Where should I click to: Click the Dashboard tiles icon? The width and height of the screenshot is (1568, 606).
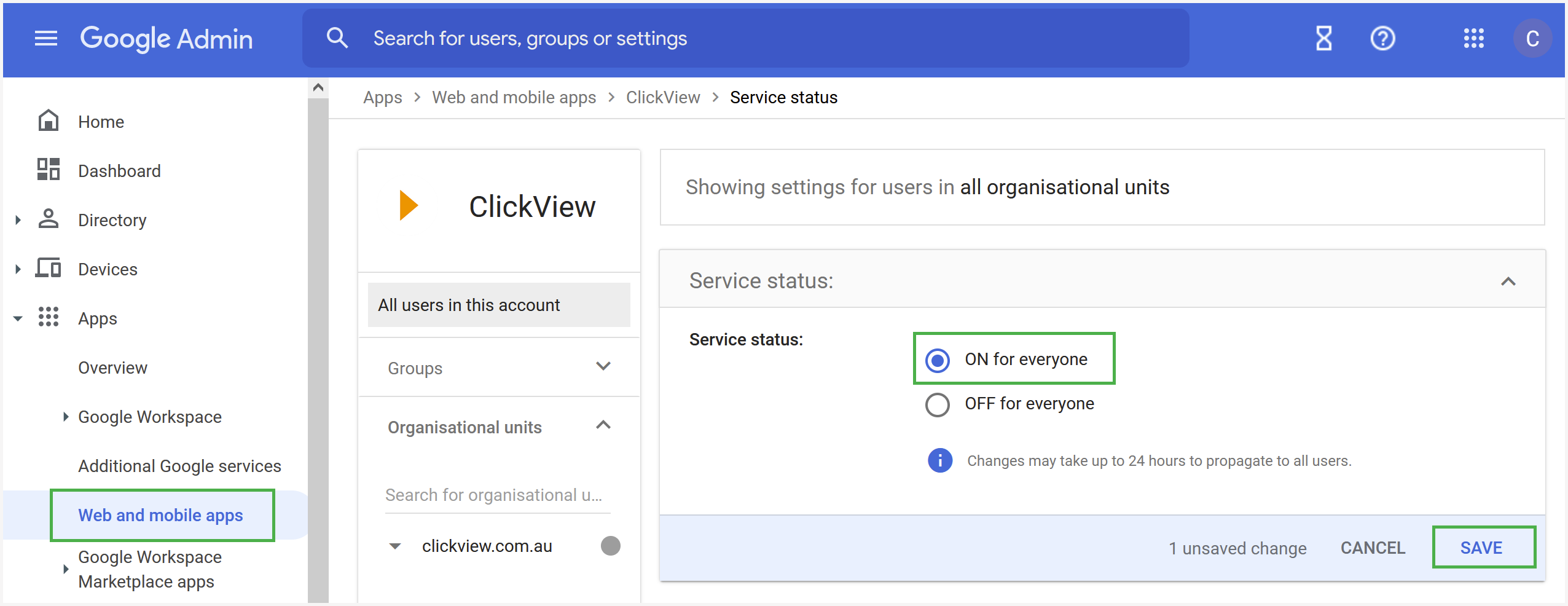tap(49, 170)
